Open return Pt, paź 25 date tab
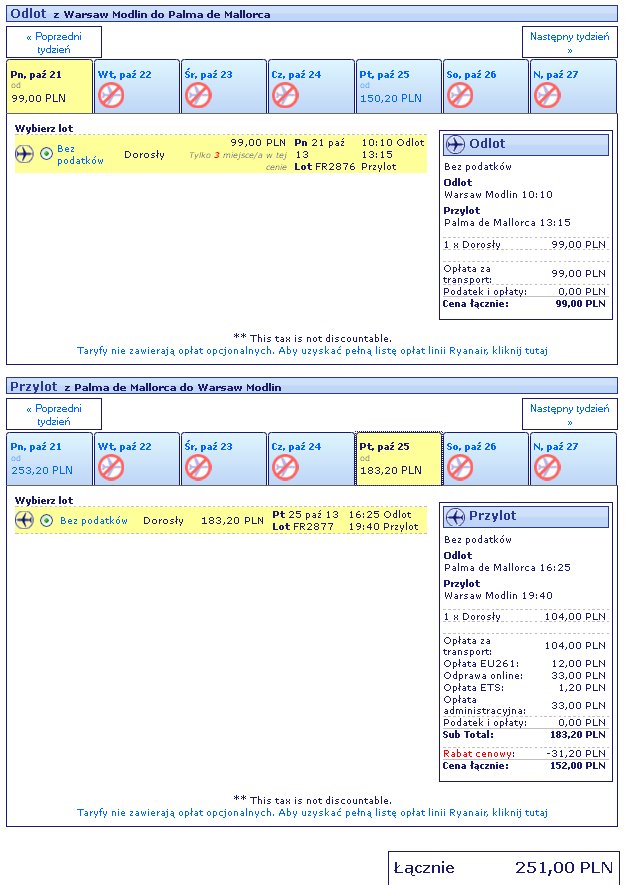This screenshot has width=627, height=885. tap(398, 459)
